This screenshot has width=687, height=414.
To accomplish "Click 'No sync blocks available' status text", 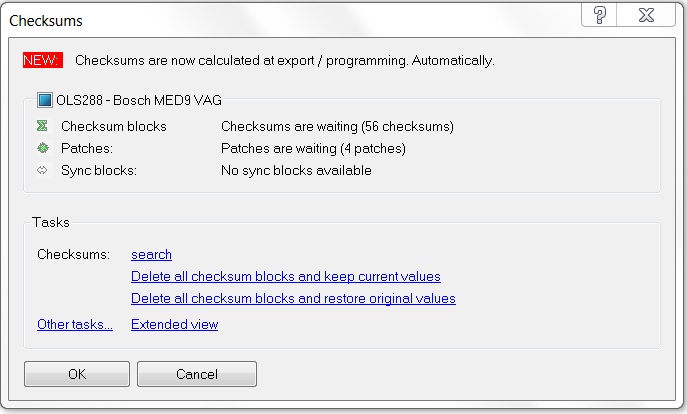I will [x=296, y=170].
